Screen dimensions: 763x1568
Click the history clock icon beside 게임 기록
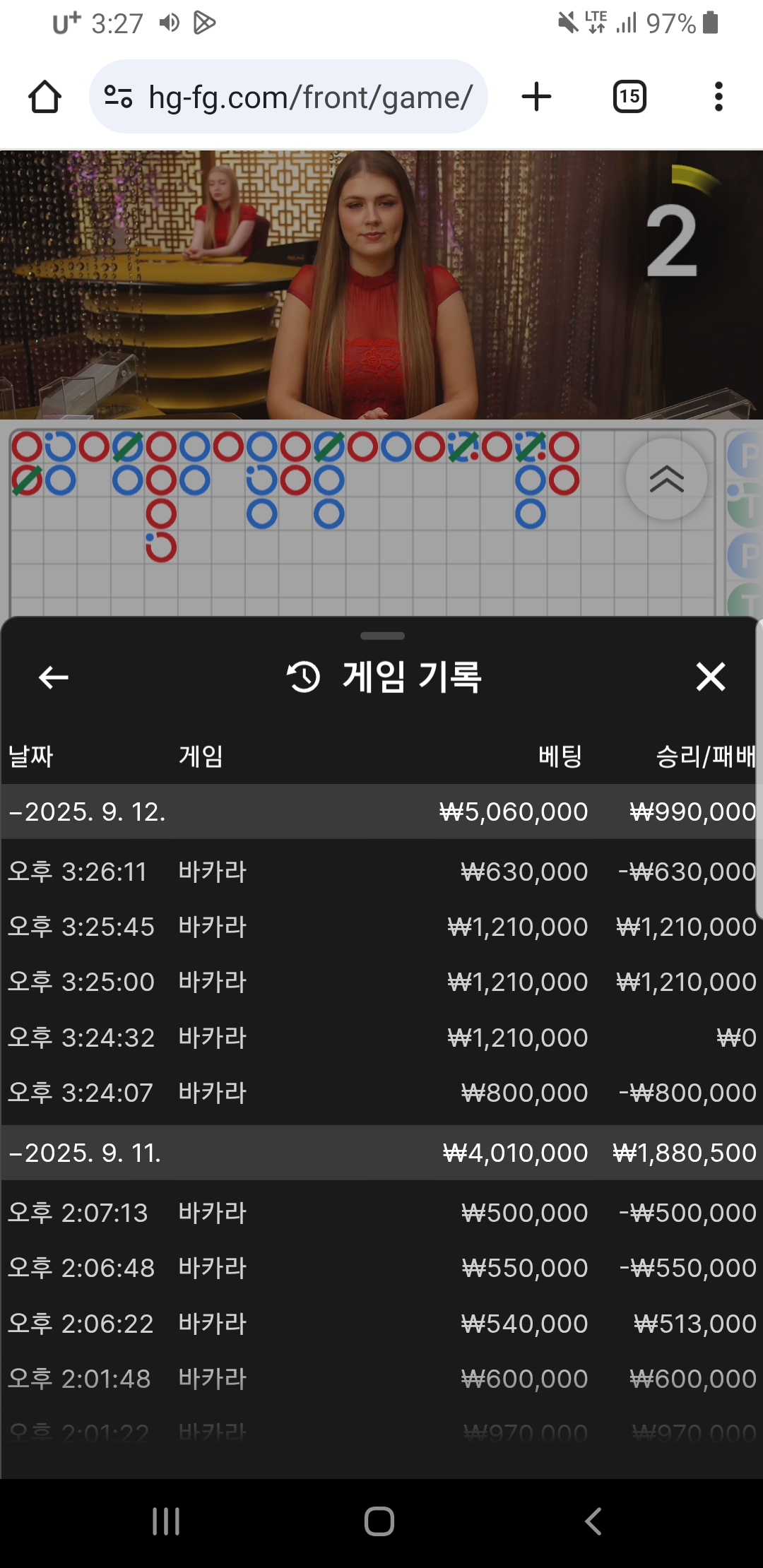point(303,677)
